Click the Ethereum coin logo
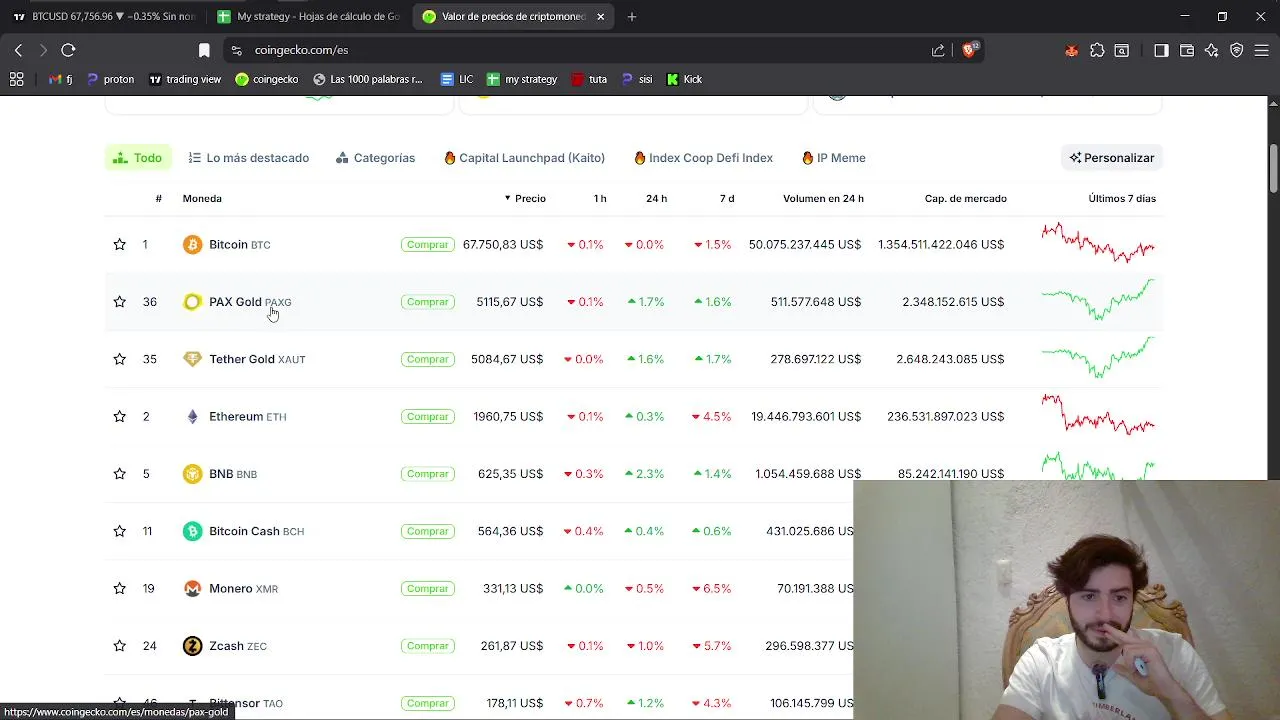 pos(192,416)
